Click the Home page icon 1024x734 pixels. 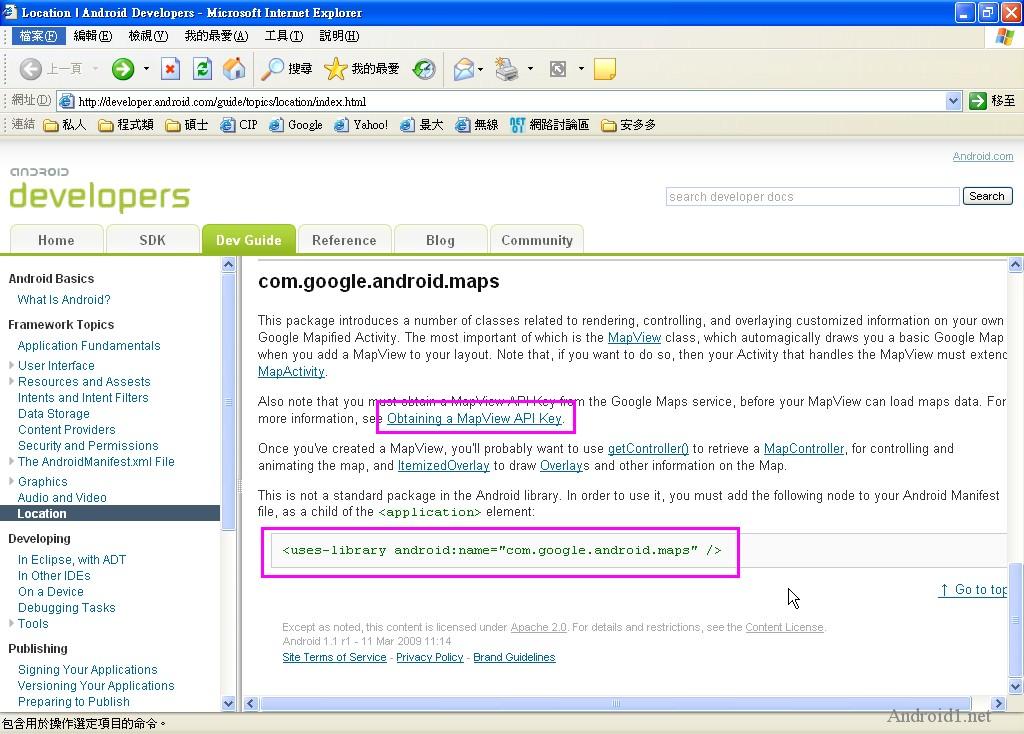[x=234, y=69]
